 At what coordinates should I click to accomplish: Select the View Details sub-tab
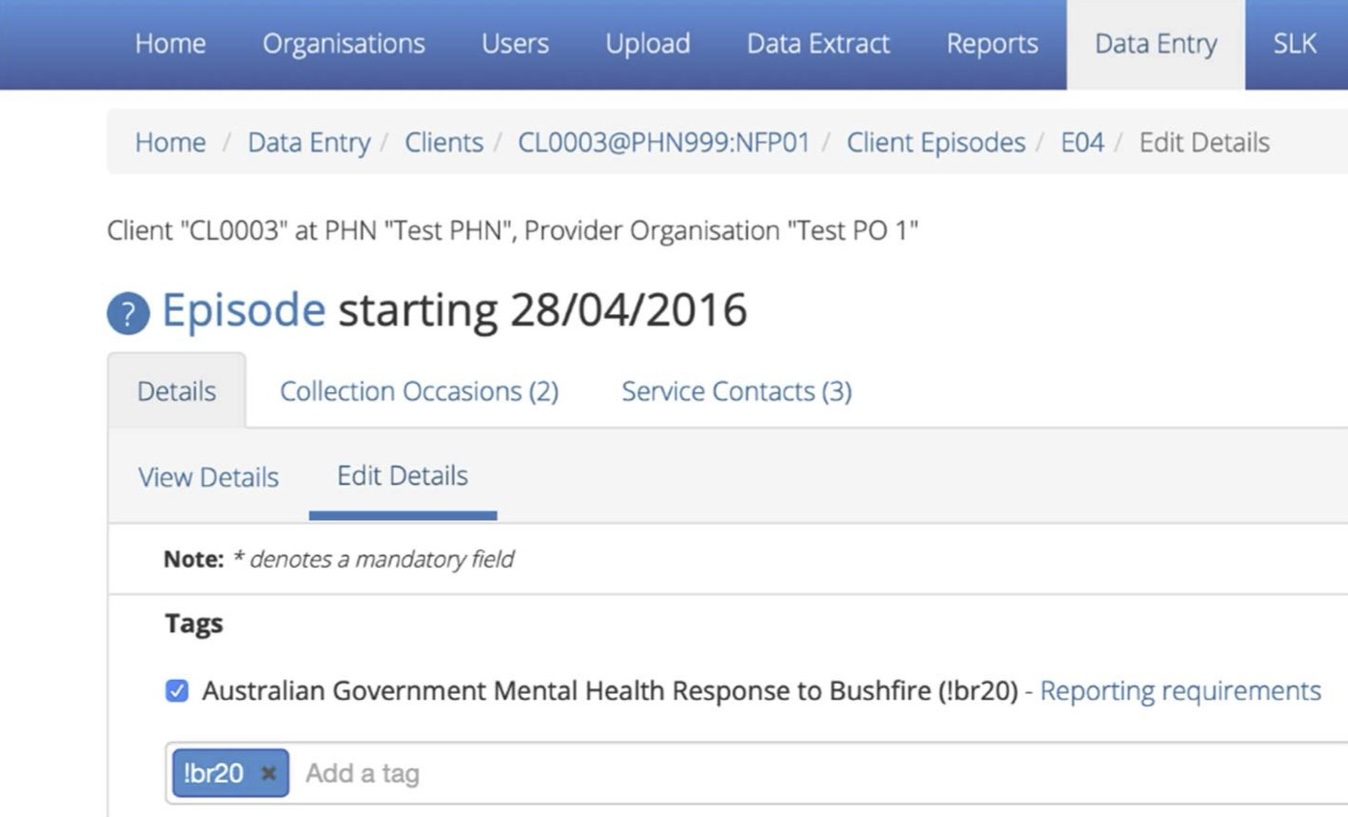click(x=208, y=477)
